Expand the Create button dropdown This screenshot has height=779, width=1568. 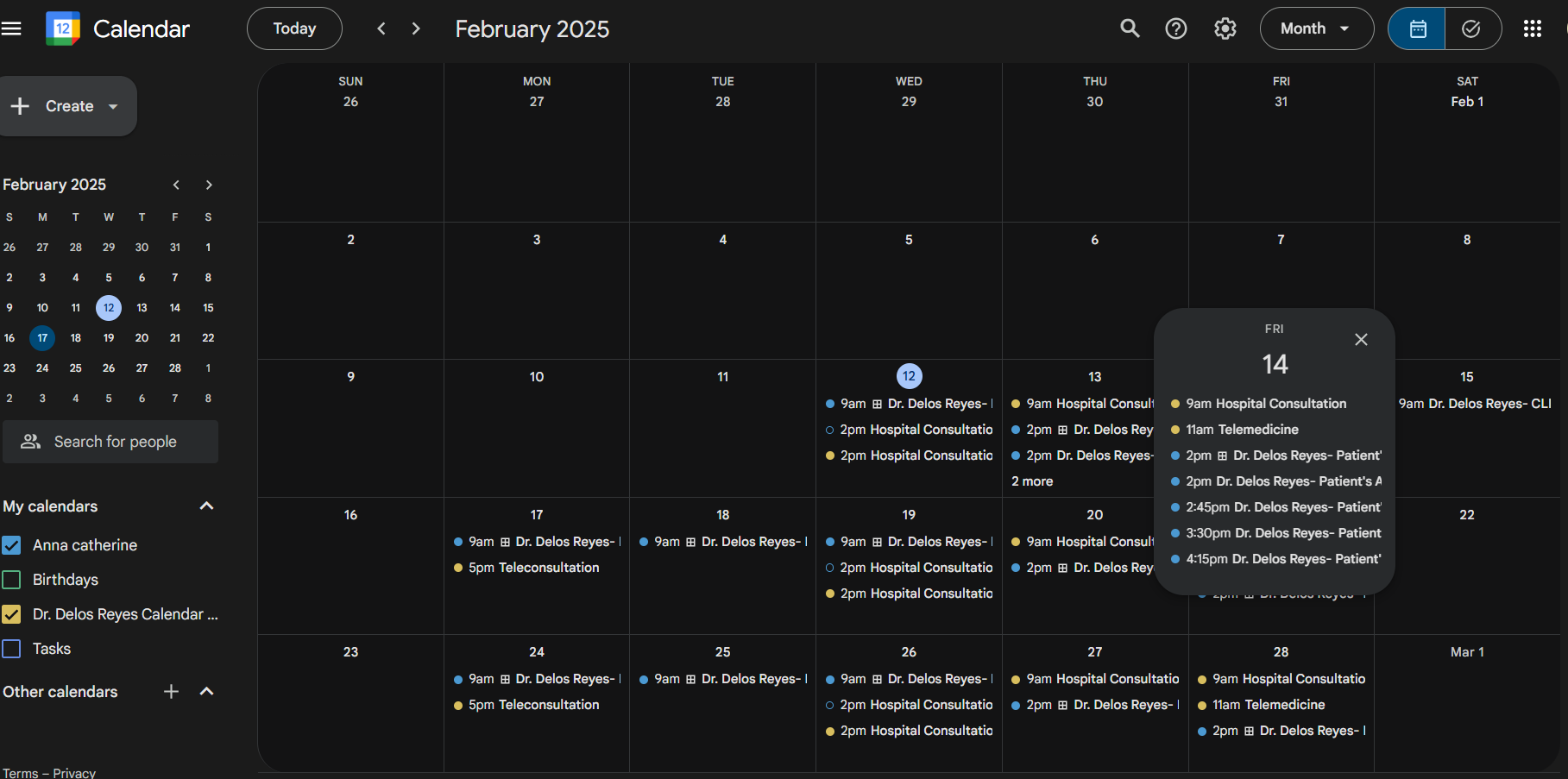click(113, 106)
